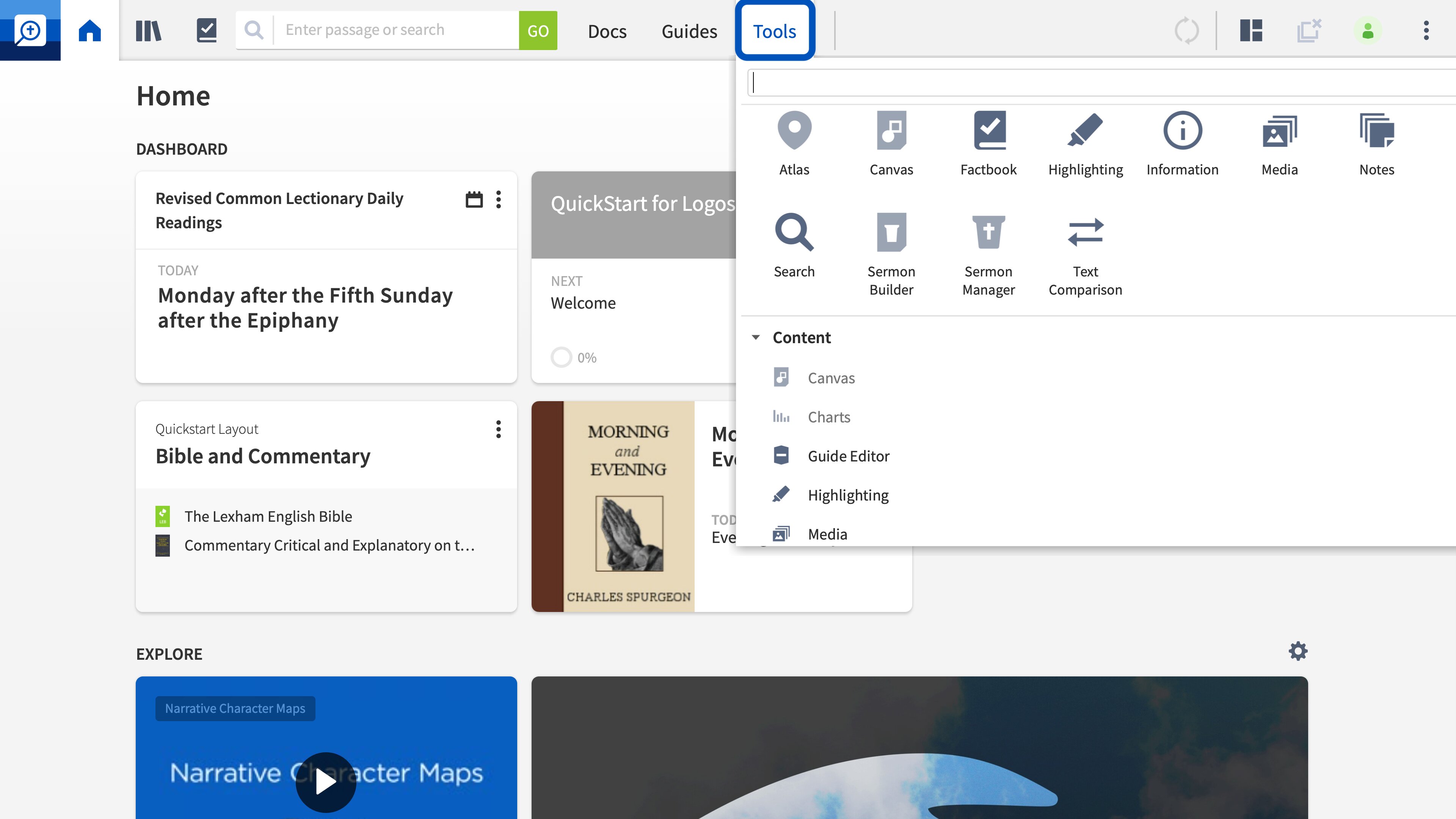Open the Highlighting tool icon in grid
This screenshot has height=819, width=1456.
[1085, 144]
